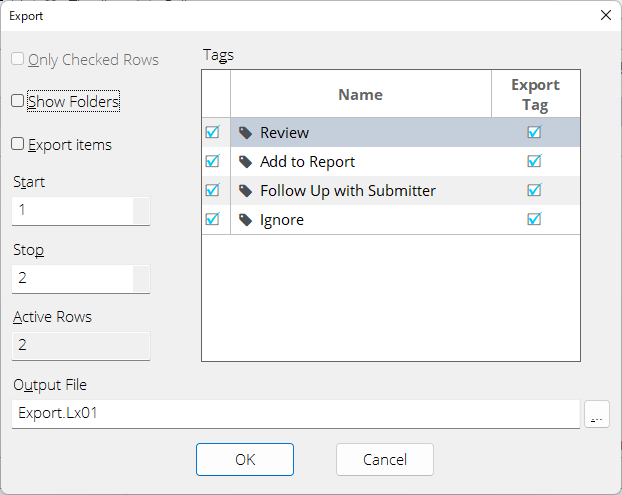Uncheck the Review tag row checkbox
Image resolution: width=622 pixels, height=495 pixels.
pyautogui.click(x=213, y=132)
